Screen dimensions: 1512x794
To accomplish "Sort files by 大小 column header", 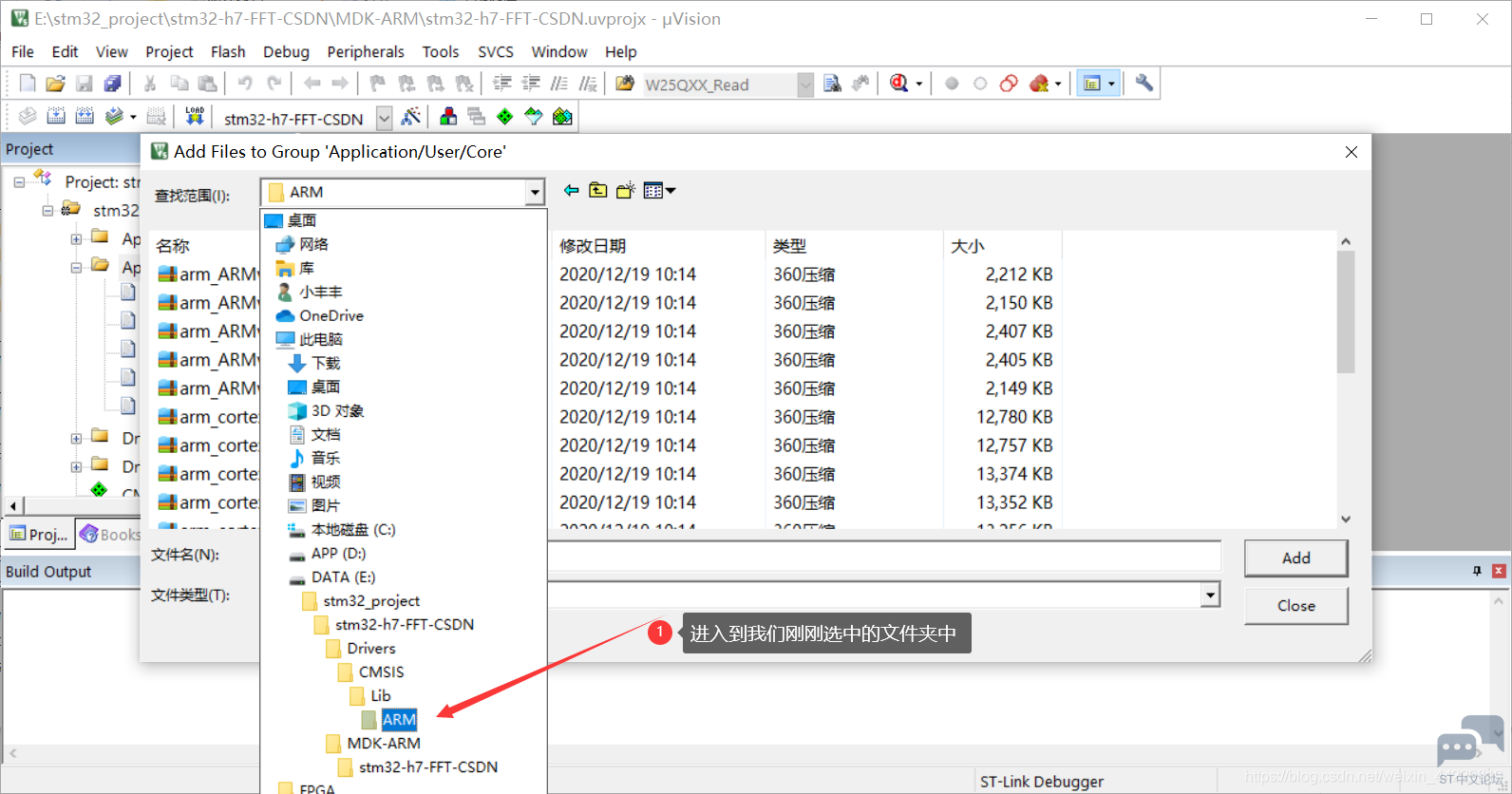I will 968,246.
